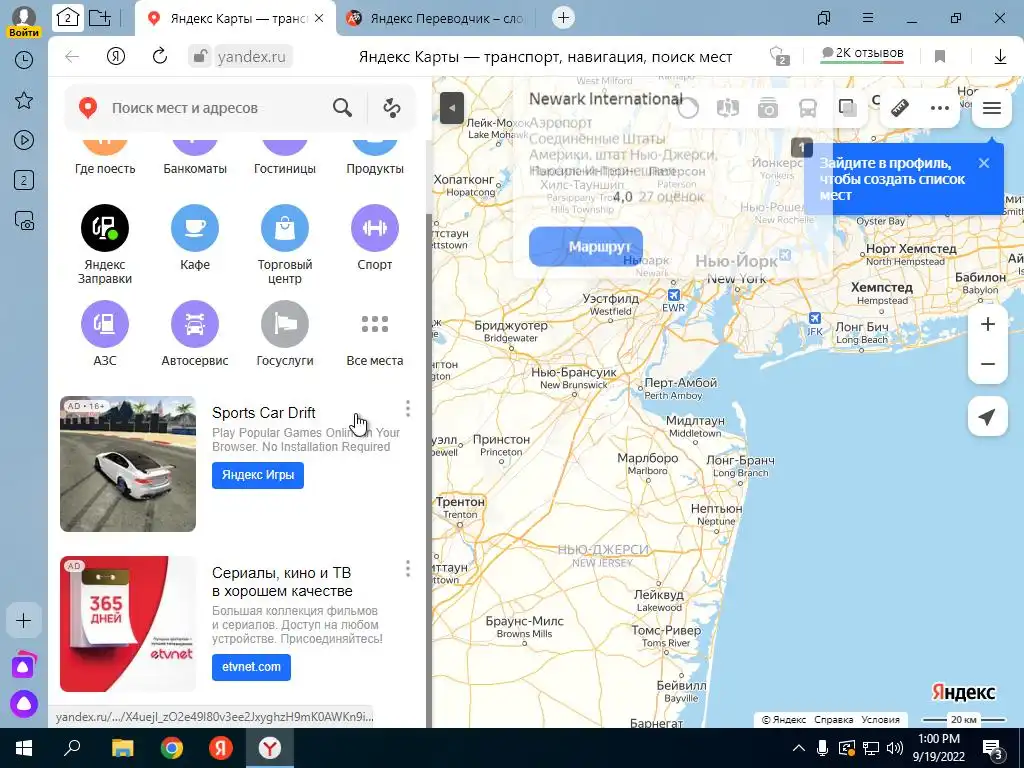Toggle panoramas camera layer icon
The height and width of the screenshot is (768, 1024).
pyautogui.click(x=767, y=108)
